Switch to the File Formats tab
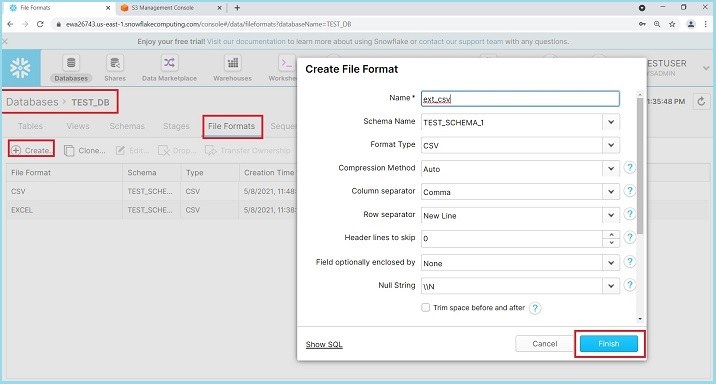The height and width of the screenshot is (384, 716). pyautogui.click(x=232, y=126)
